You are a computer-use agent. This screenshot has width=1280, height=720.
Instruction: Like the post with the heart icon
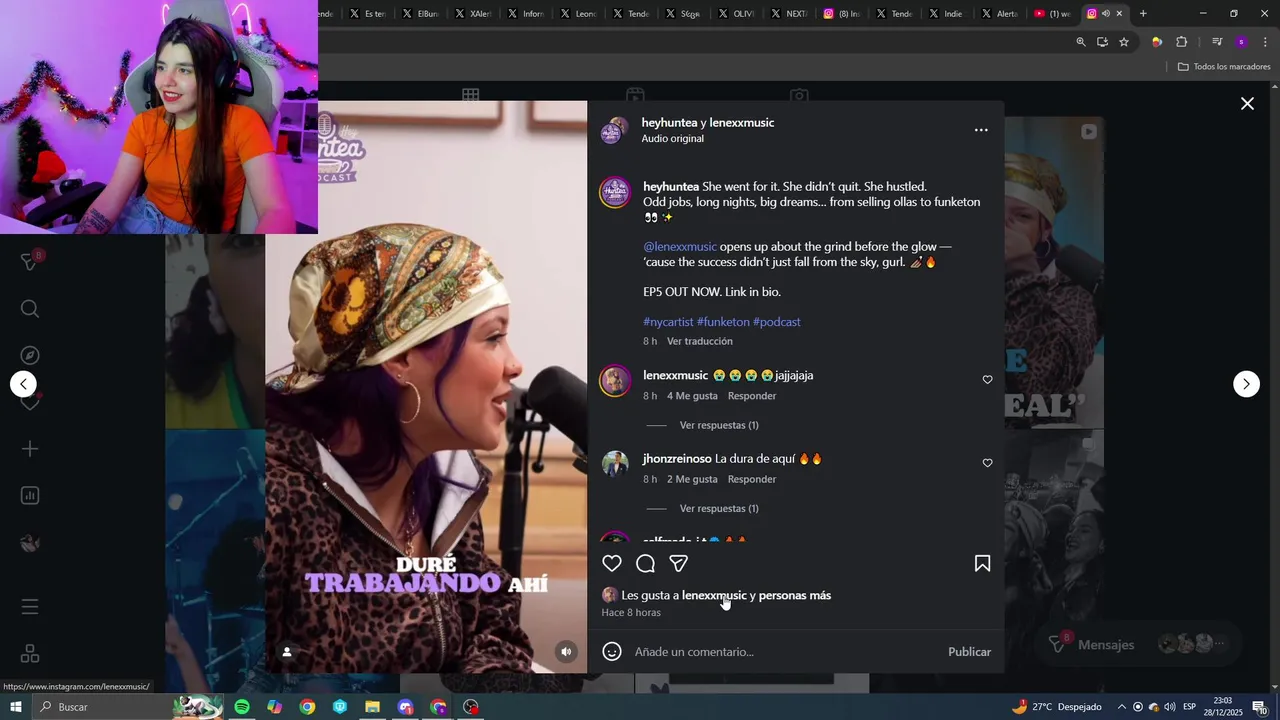612,564
